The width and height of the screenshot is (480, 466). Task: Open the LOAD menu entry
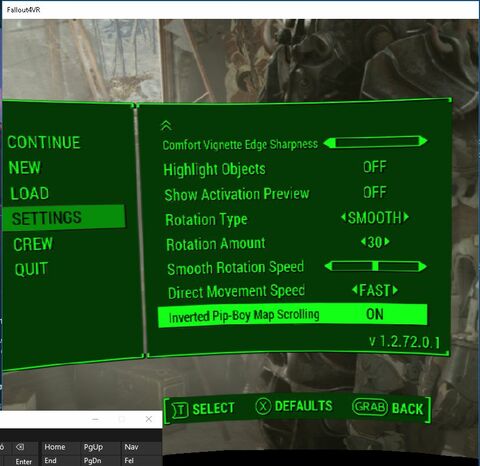click(x=30, y=193)
